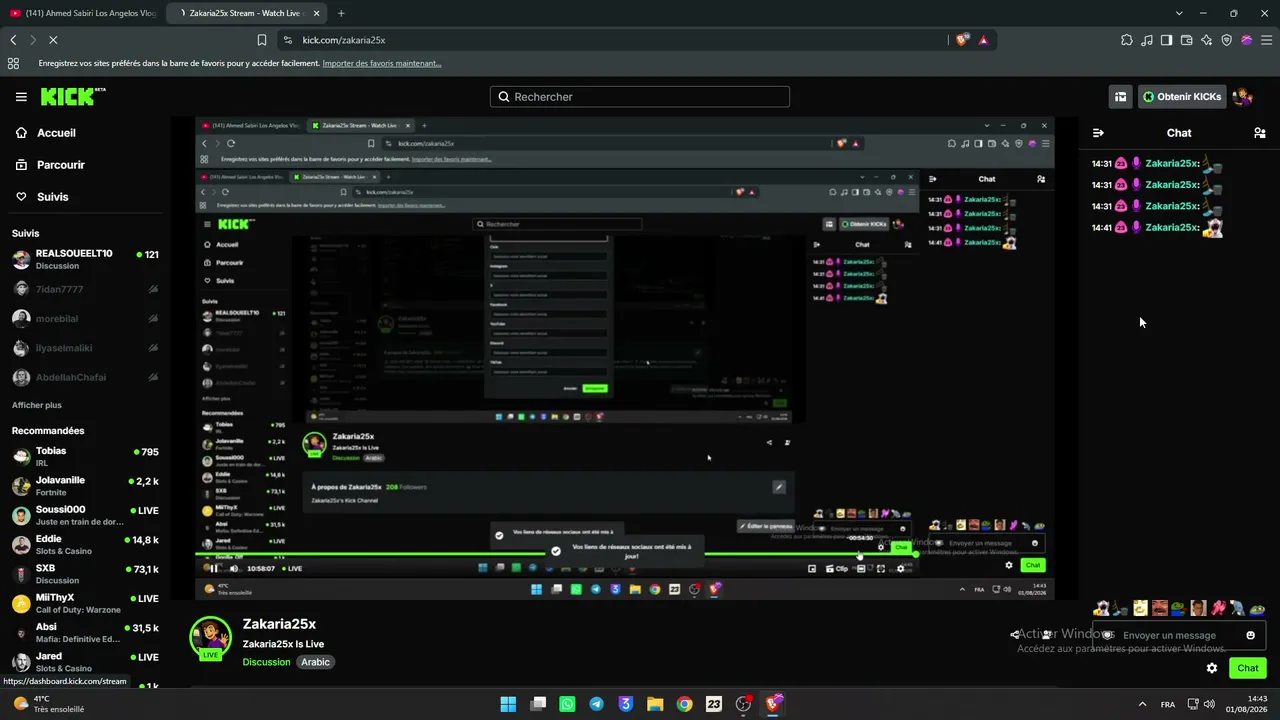Open the 7idan7777 followed channel
1280x720 pixels.
pos(85,289)
